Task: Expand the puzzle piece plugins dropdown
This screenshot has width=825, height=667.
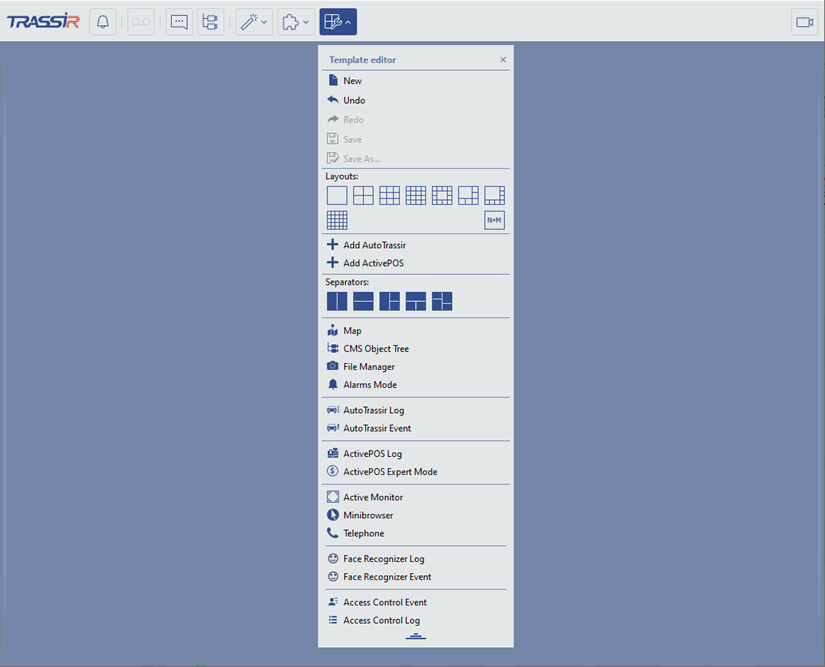Action: (x=295, y=22)
